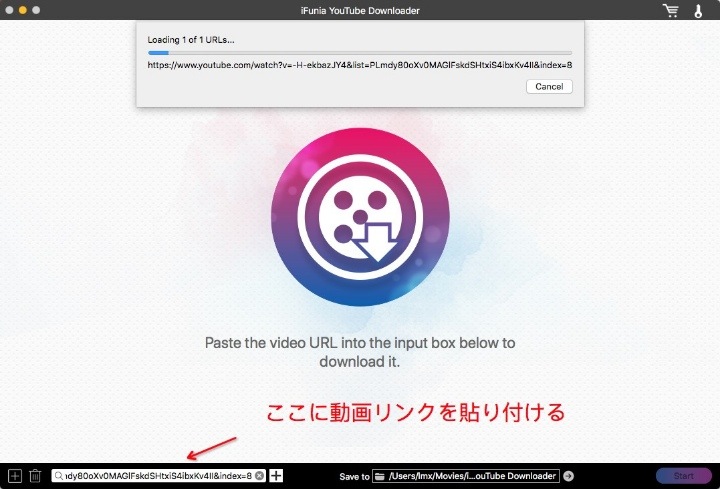Select the Save to path field
The image size is (720, 489).
(x=472, y=476)
